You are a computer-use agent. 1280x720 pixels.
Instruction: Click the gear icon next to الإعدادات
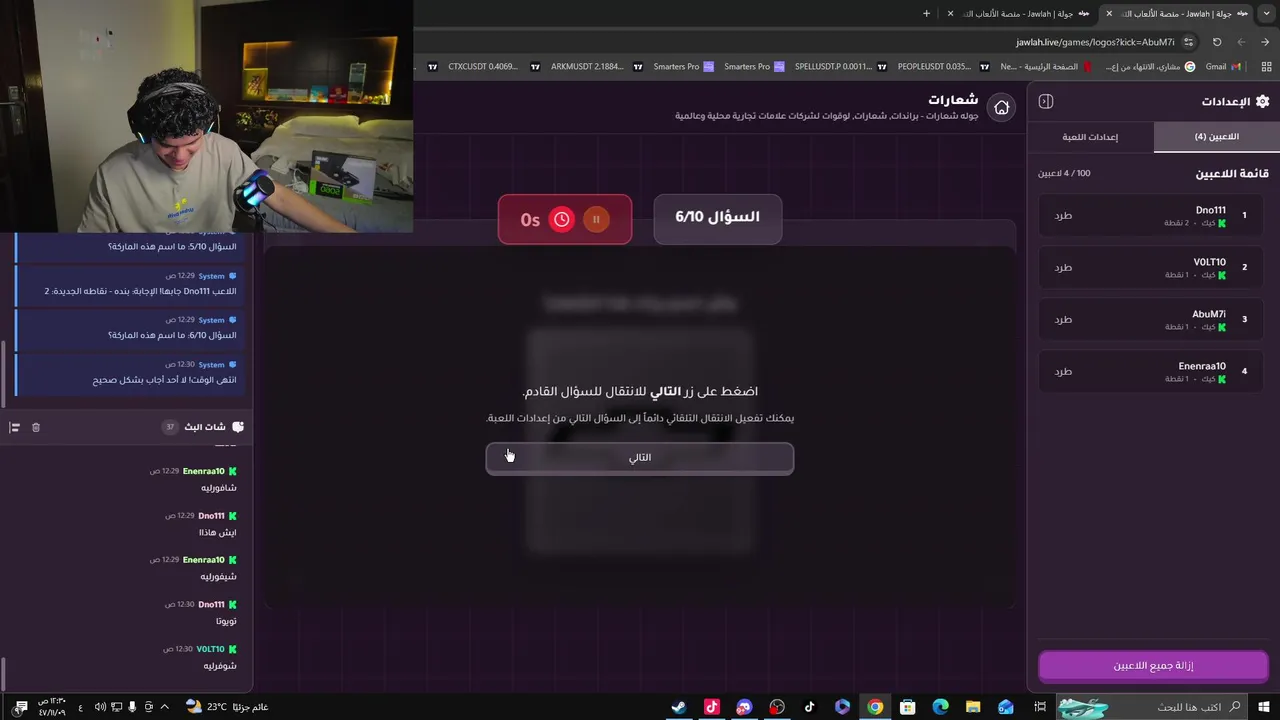click(1262, 101)
